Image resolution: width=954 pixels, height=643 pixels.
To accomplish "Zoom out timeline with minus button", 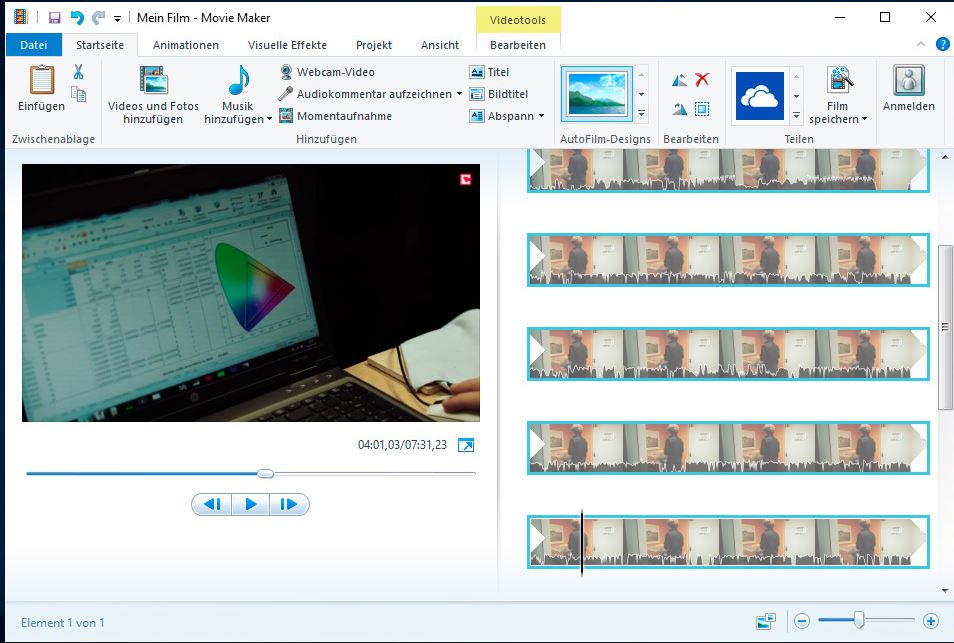I will tap(802, 621).
